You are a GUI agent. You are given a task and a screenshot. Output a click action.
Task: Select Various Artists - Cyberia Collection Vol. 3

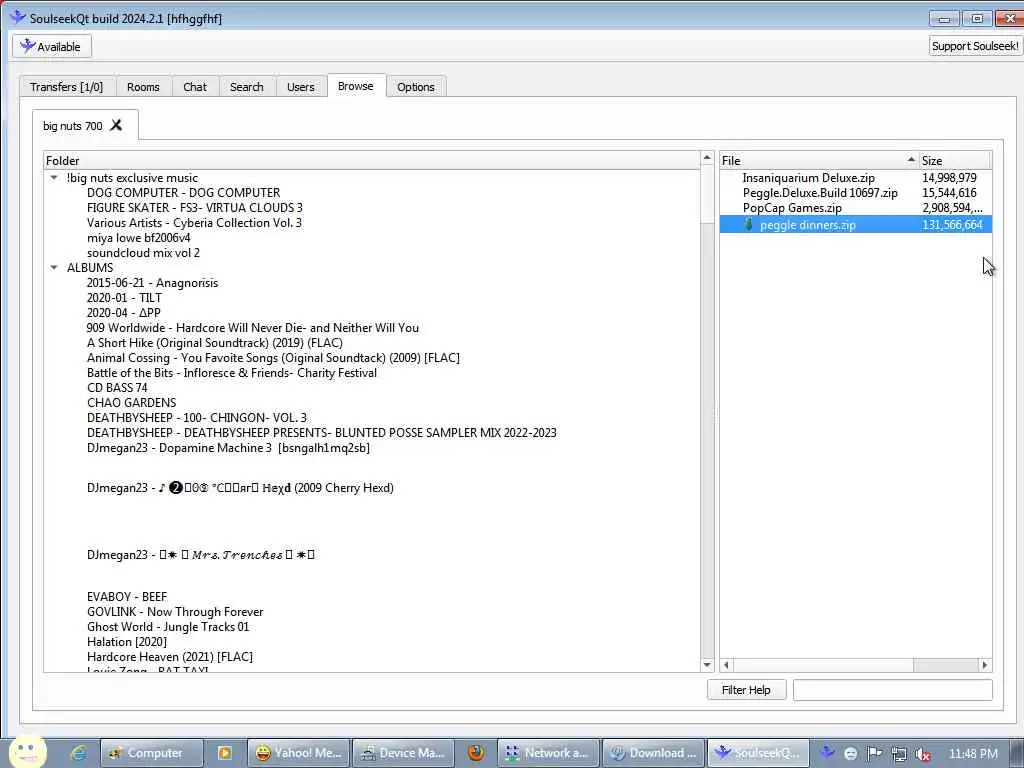(194, 223)
